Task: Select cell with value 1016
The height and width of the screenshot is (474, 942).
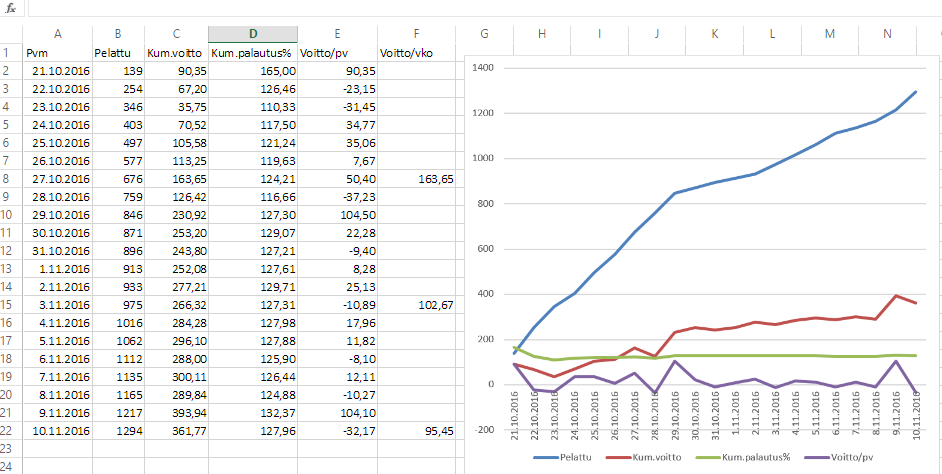Action: pos(118,323)
